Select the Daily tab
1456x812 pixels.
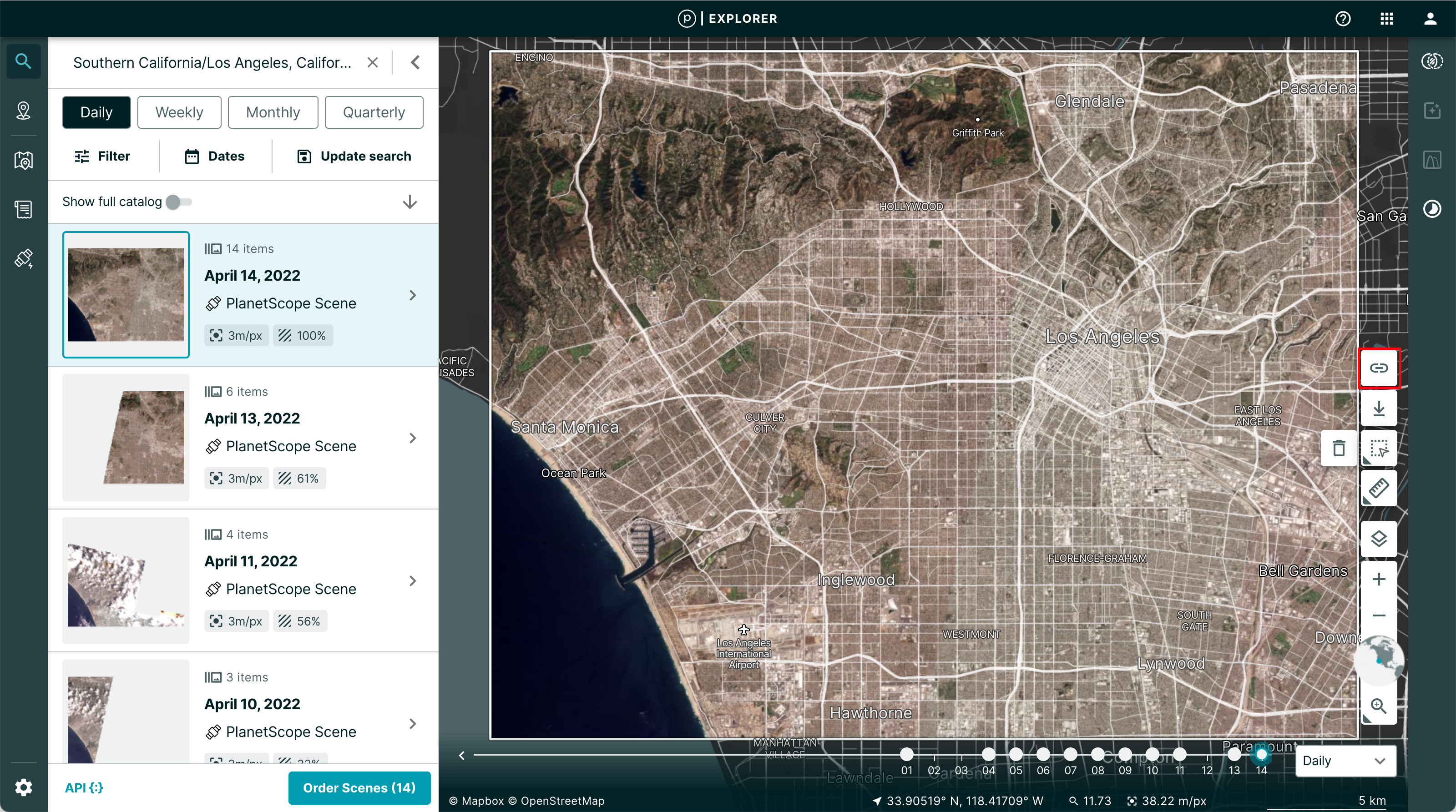[96, 112]
